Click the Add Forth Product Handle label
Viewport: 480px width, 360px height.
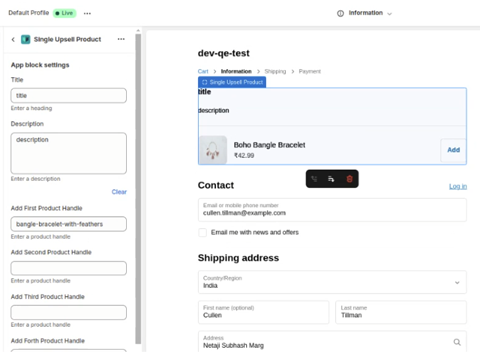(x=48, y=341)
